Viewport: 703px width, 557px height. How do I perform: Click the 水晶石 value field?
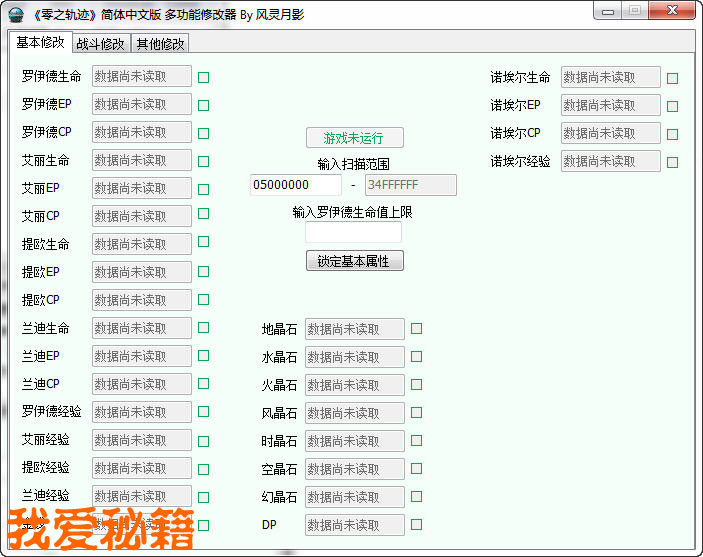[354, 357]
